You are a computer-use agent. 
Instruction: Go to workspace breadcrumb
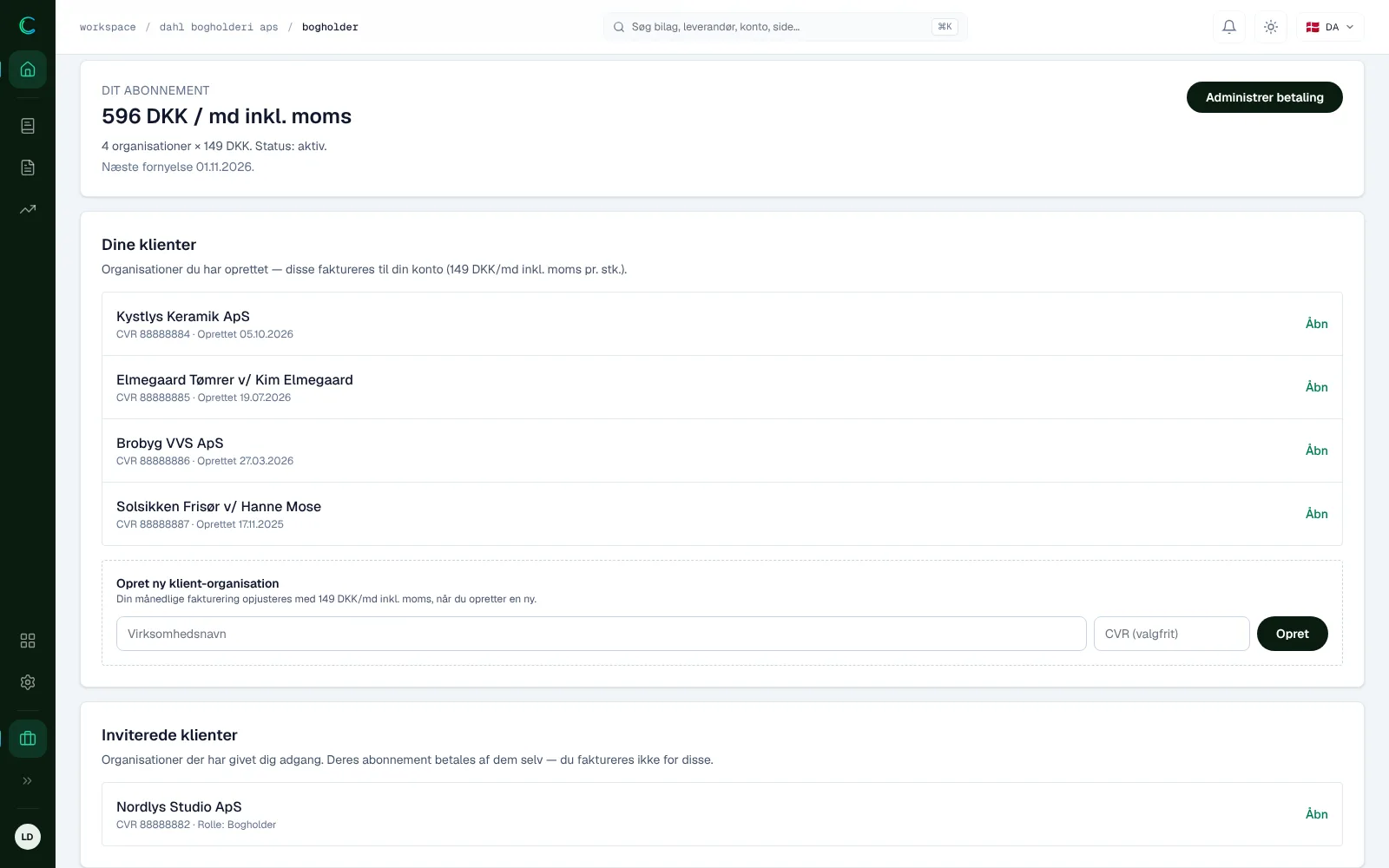coord(108,27)
